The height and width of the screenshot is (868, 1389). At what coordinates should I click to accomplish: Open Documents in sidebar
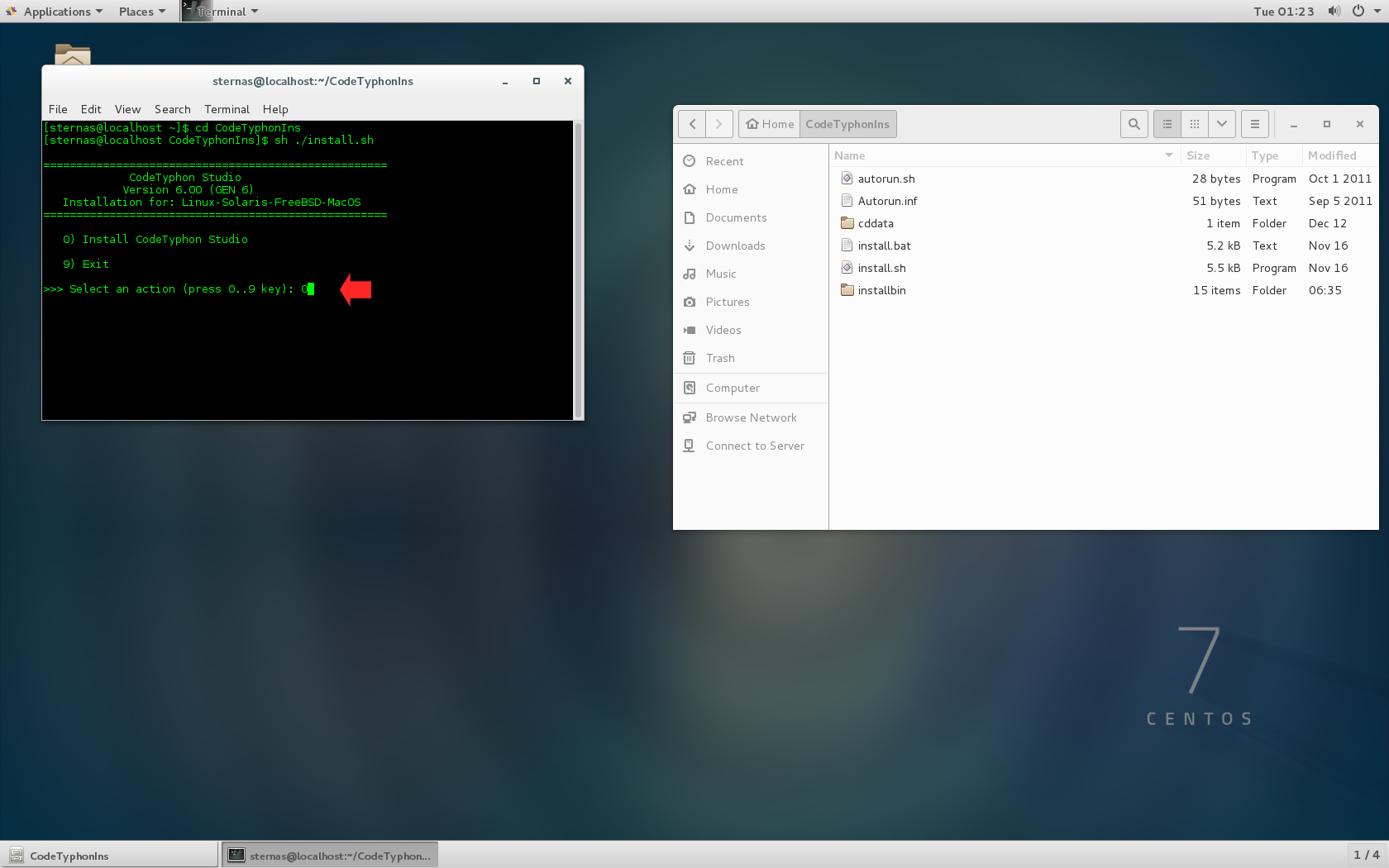tap(751, 217)
